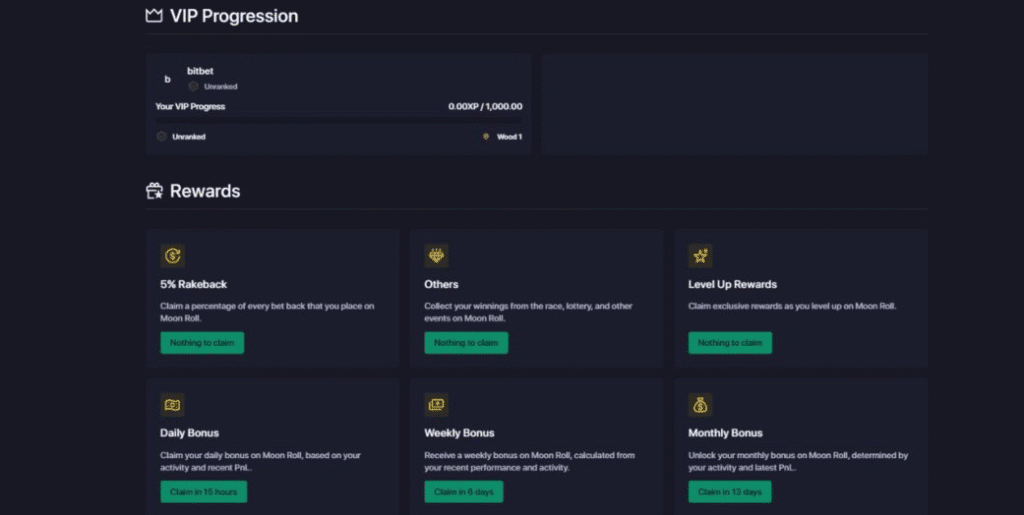The width and height of the screenshot is (1024, 515).
Task: Click the diamond icon above Others
Action: [x=437, y=256]
